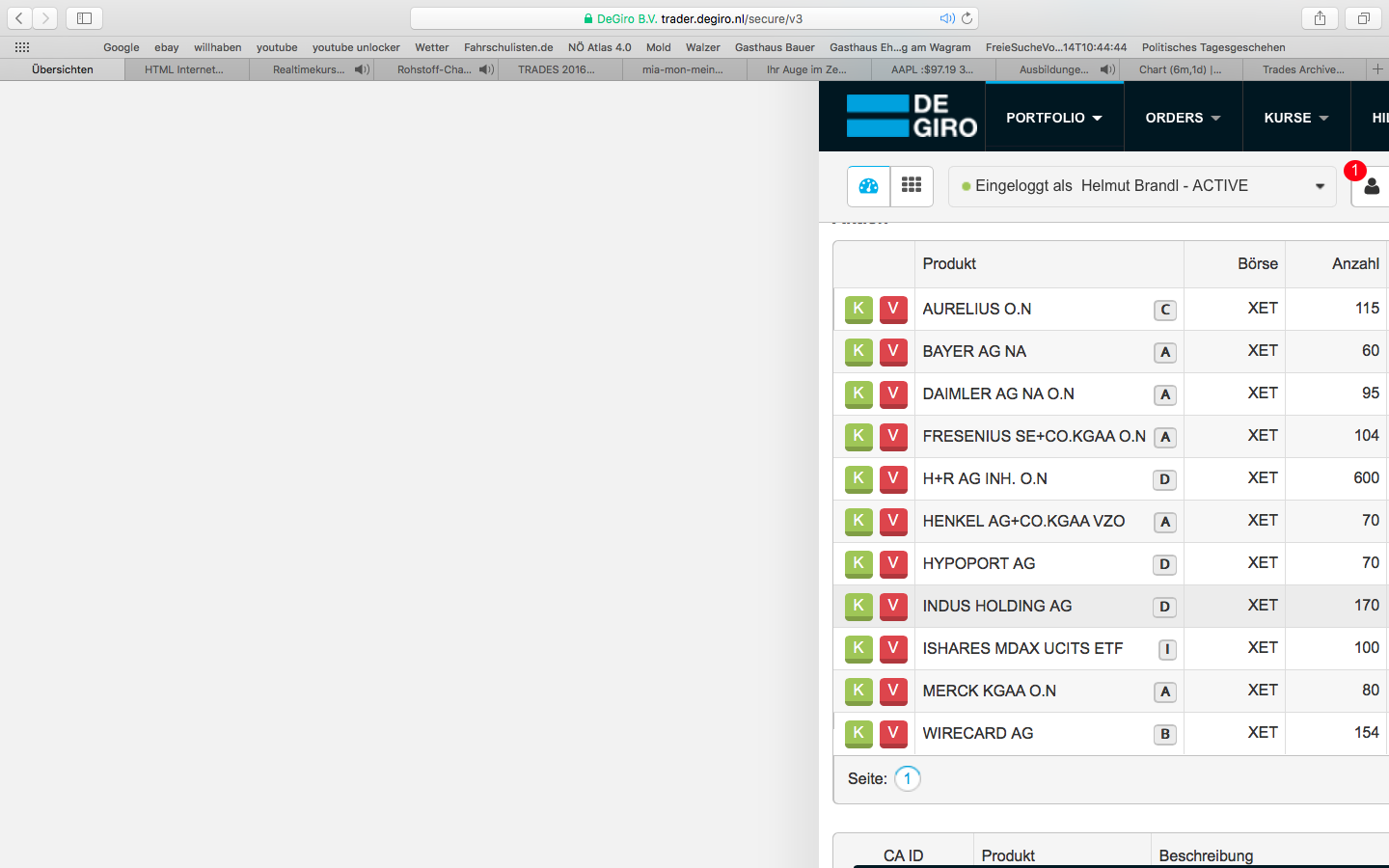This screenshot has height=868, width=1389.
Task: Open the youtube unlocker bookmark
Action: tap(356, 47)
